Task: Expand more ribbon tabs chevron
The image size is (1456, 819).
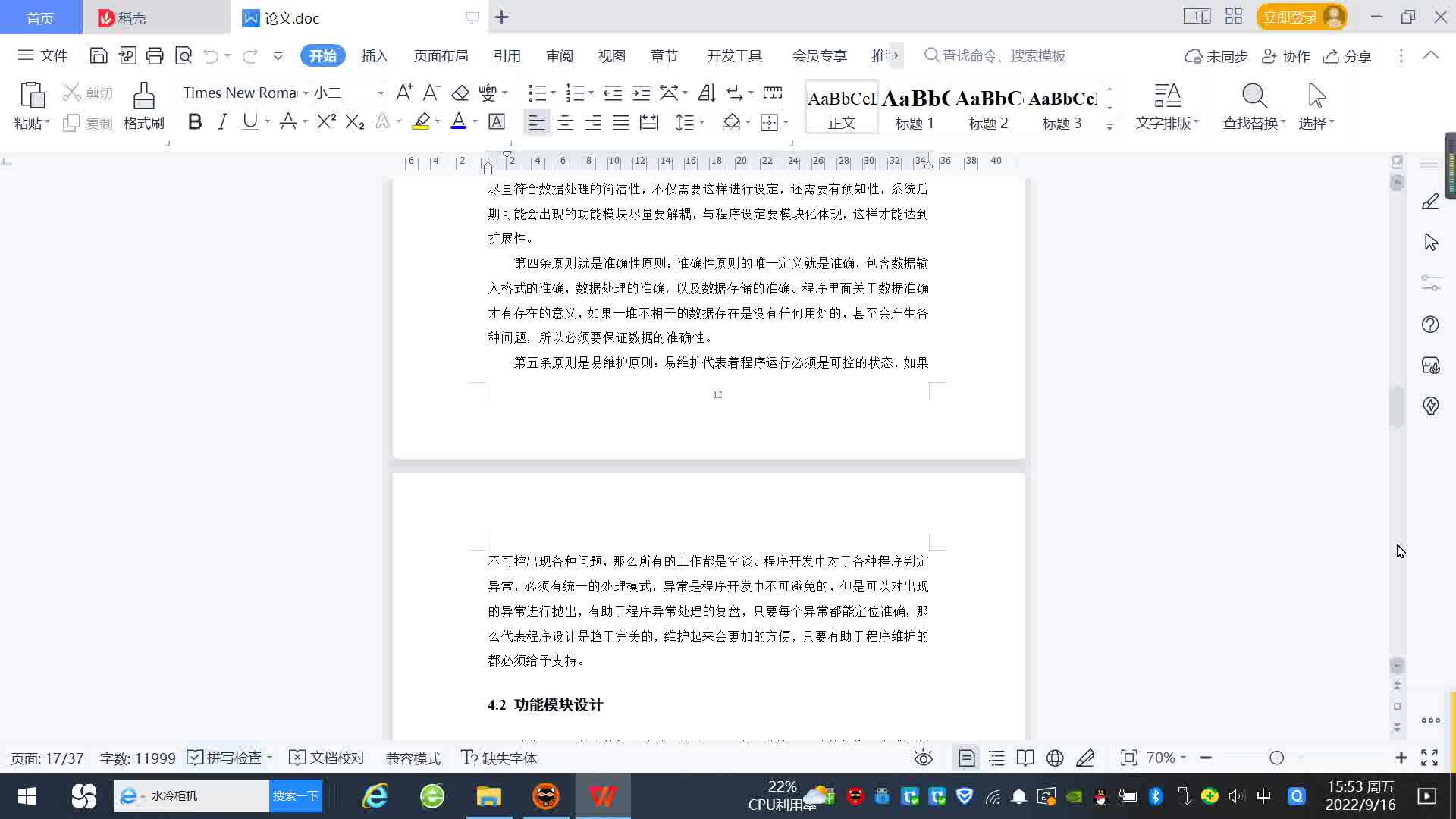Action: click(x=896, y=55)
